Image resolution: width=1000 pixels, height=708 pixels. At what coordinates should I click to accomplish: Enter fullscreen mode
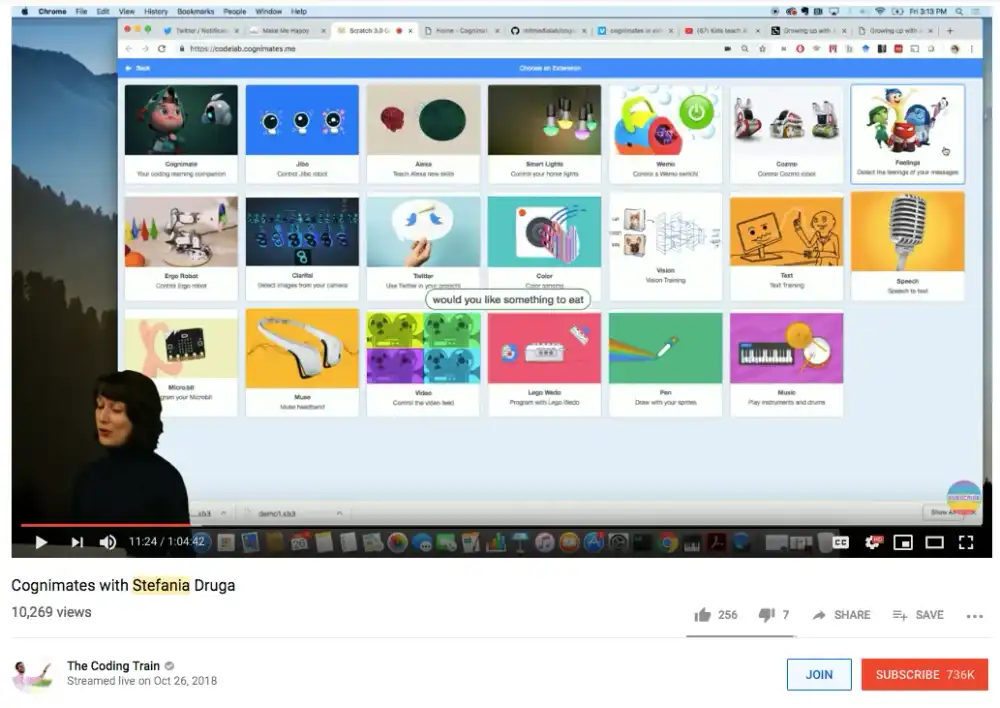pos(966,542)
